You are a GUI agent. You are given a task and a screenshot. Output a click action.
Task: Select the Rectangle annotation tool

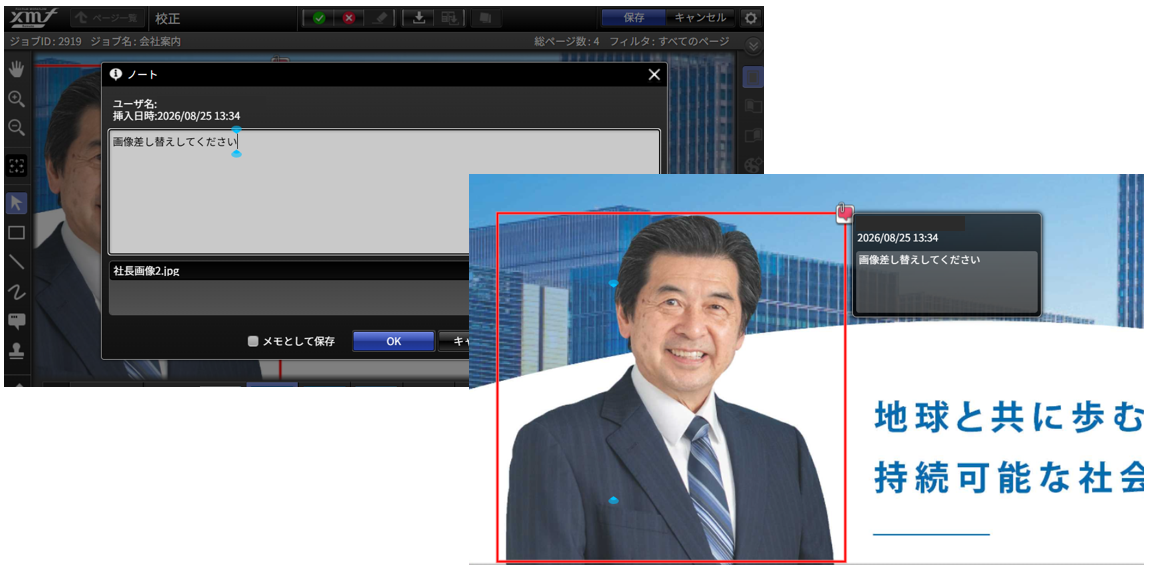tap(16, 233)
